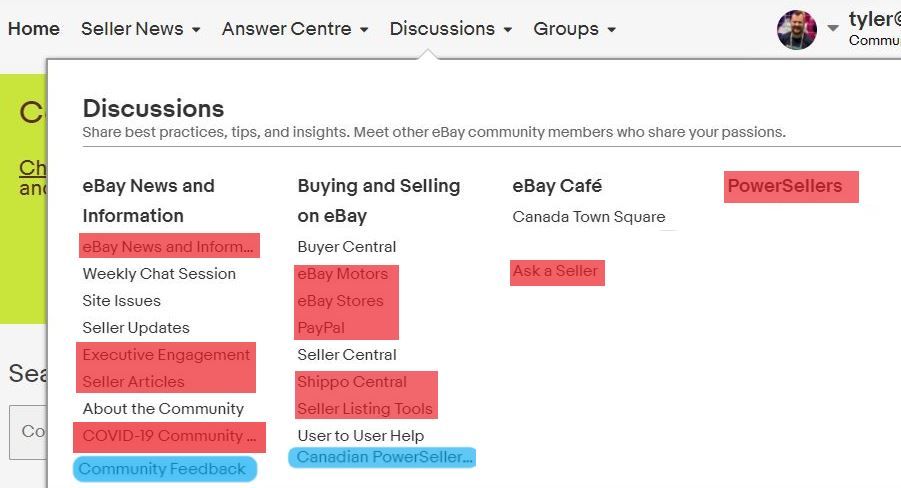Open About the Community page
Image resolution: width=901 pixels, height=488 pixels.
163,409
